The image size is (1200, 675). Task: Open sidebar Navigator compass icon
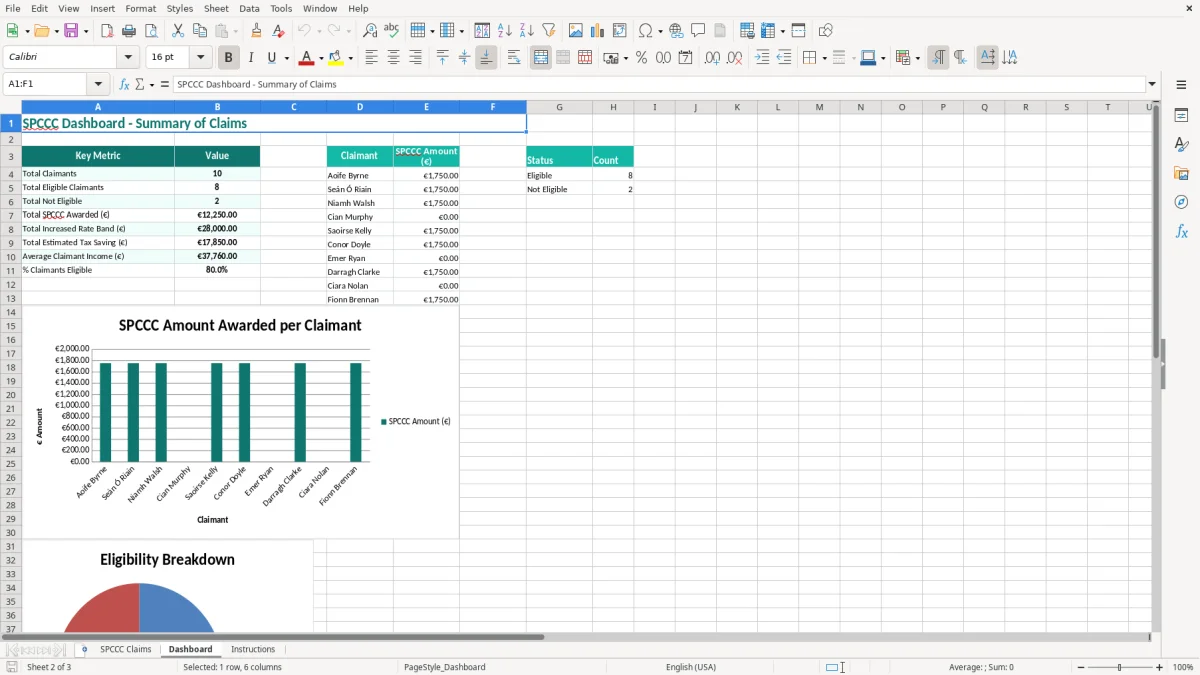coord(1181,202)
